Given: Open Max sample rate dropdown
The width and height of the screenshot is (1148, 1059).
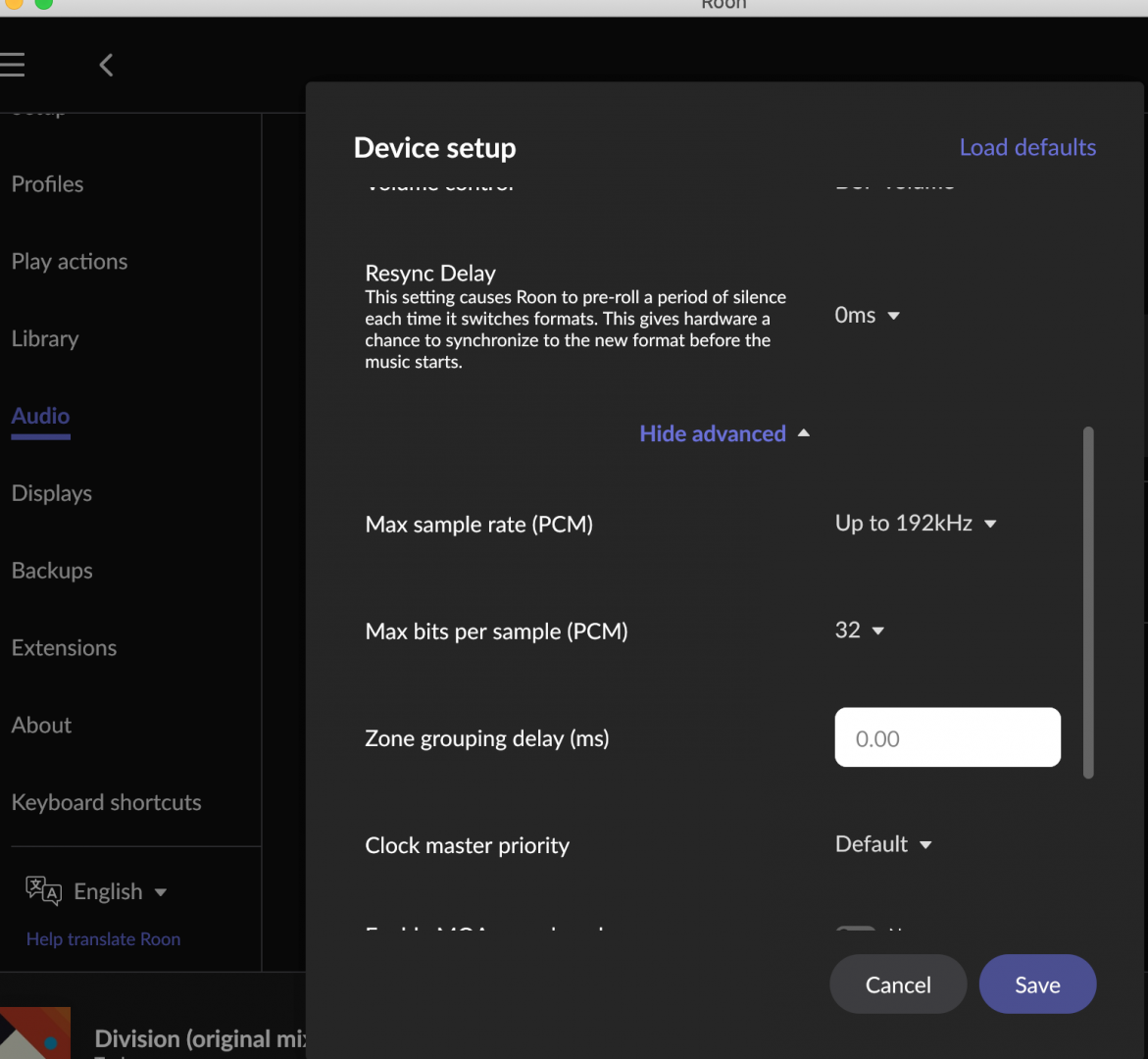Looking at the screenshot, I should point(915,524).
